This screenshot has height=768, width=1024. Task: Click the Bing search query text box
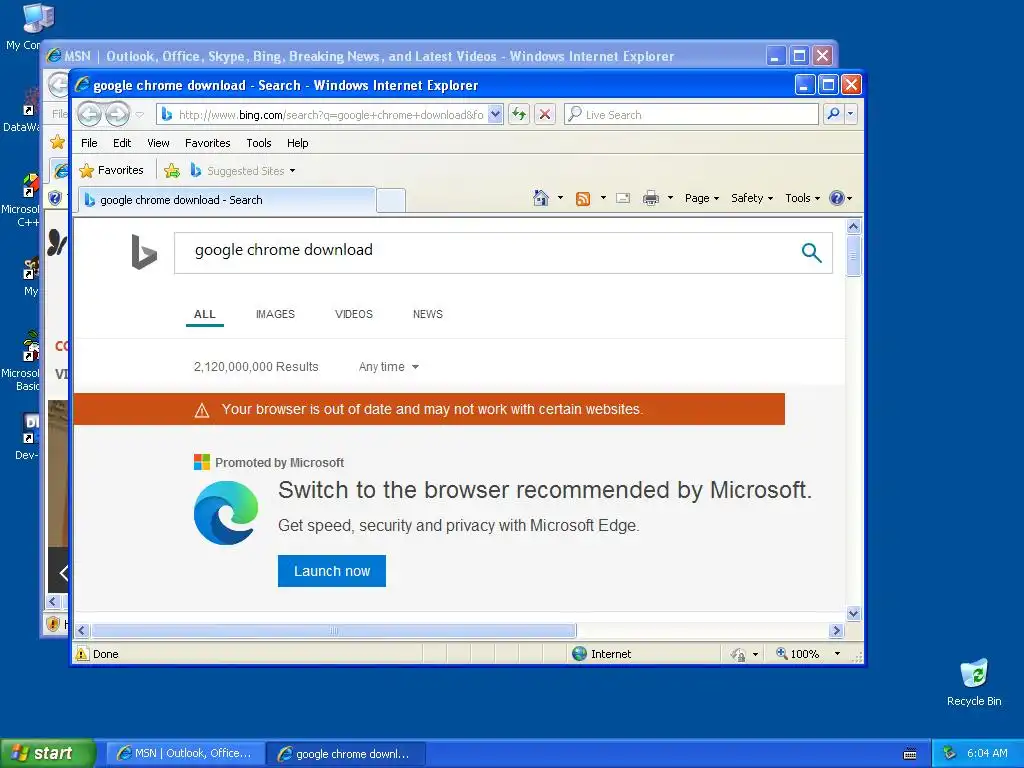coord(483,253)
